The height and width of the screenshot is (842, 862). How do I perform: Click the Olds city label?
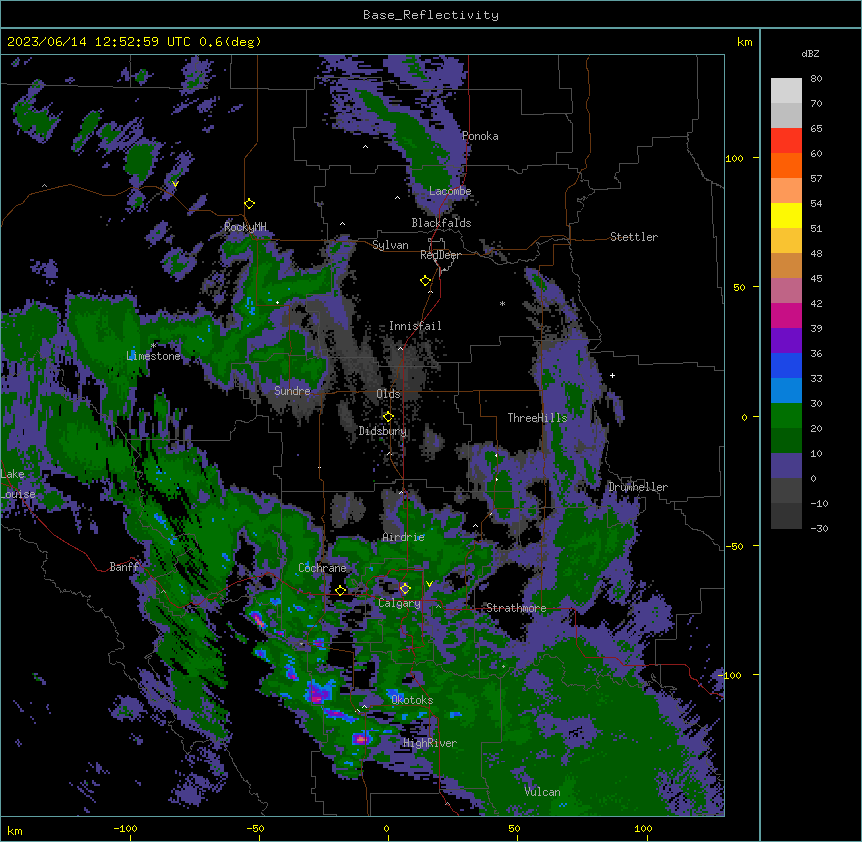[388, 394]
